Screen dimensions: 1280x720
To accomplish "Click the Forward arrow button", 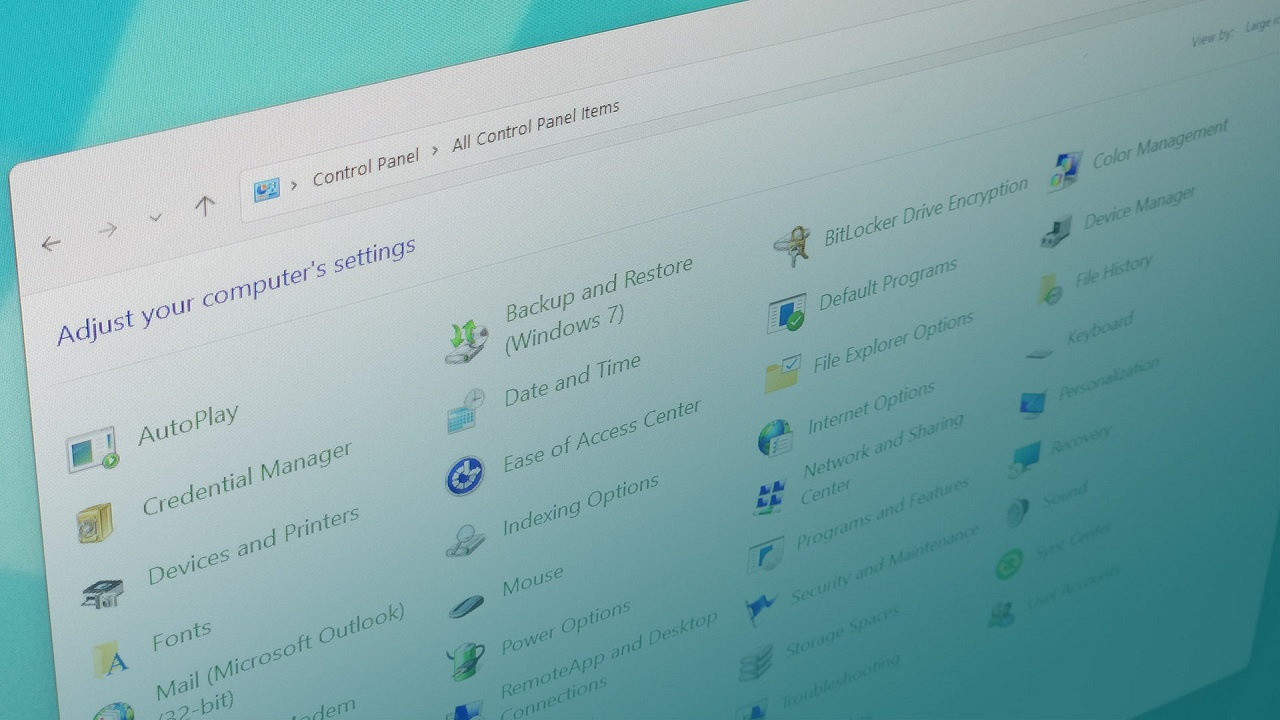I will [x=107, y=230].
